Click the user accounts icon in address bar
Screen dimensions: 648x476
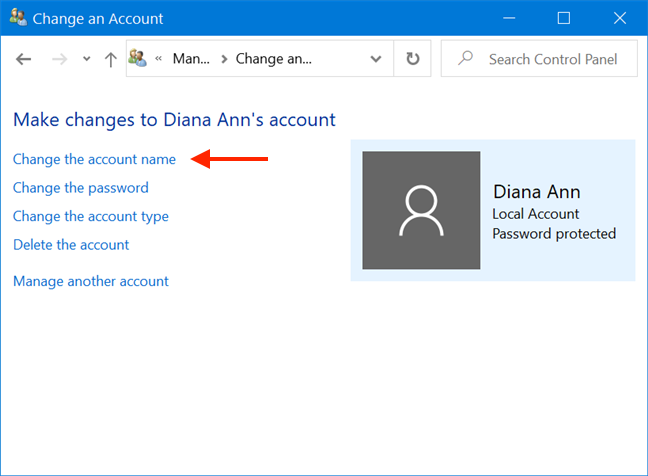(137, 58)
